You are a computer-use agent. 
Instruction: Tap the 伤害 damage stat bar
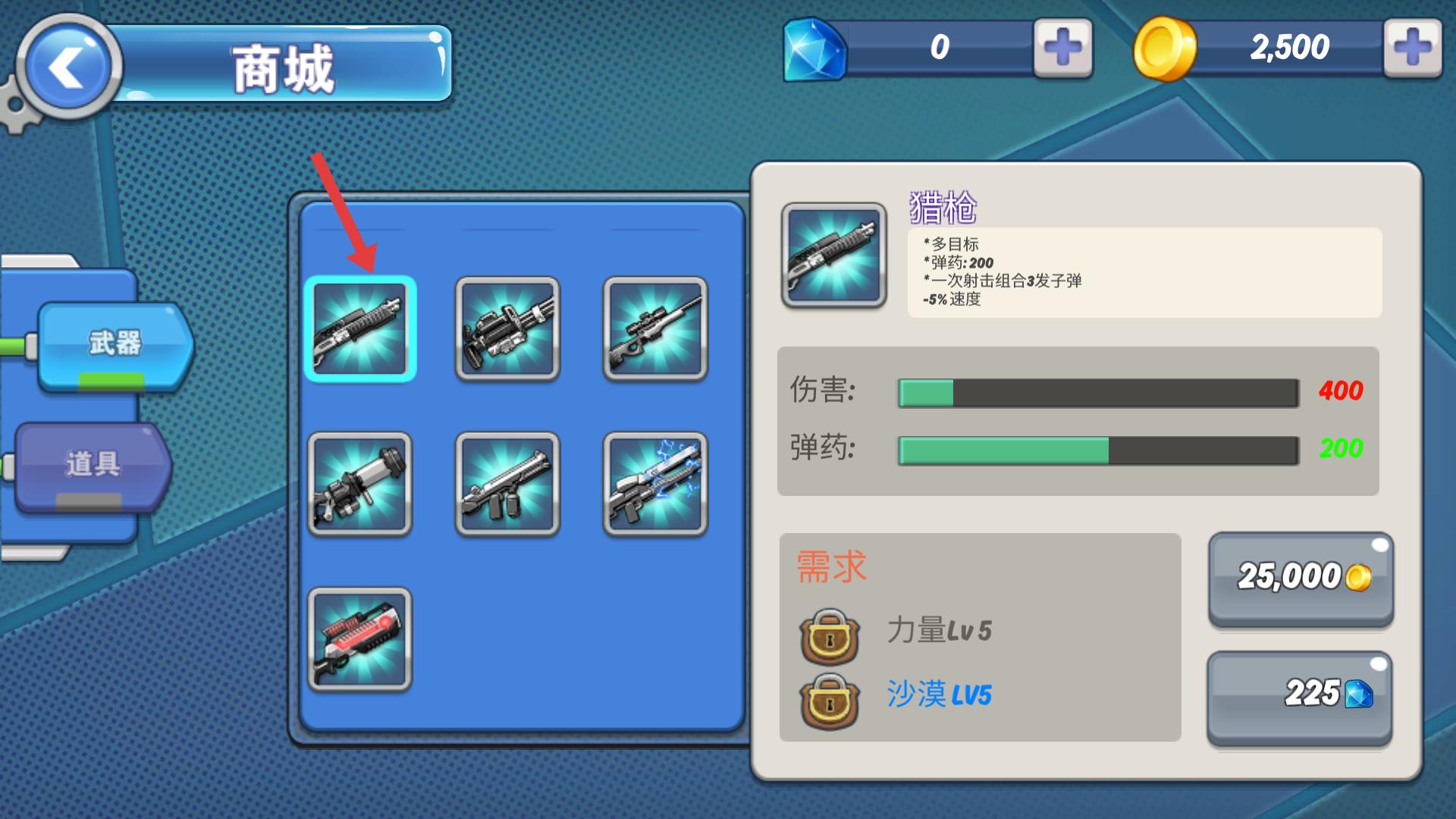point(1098,393)
